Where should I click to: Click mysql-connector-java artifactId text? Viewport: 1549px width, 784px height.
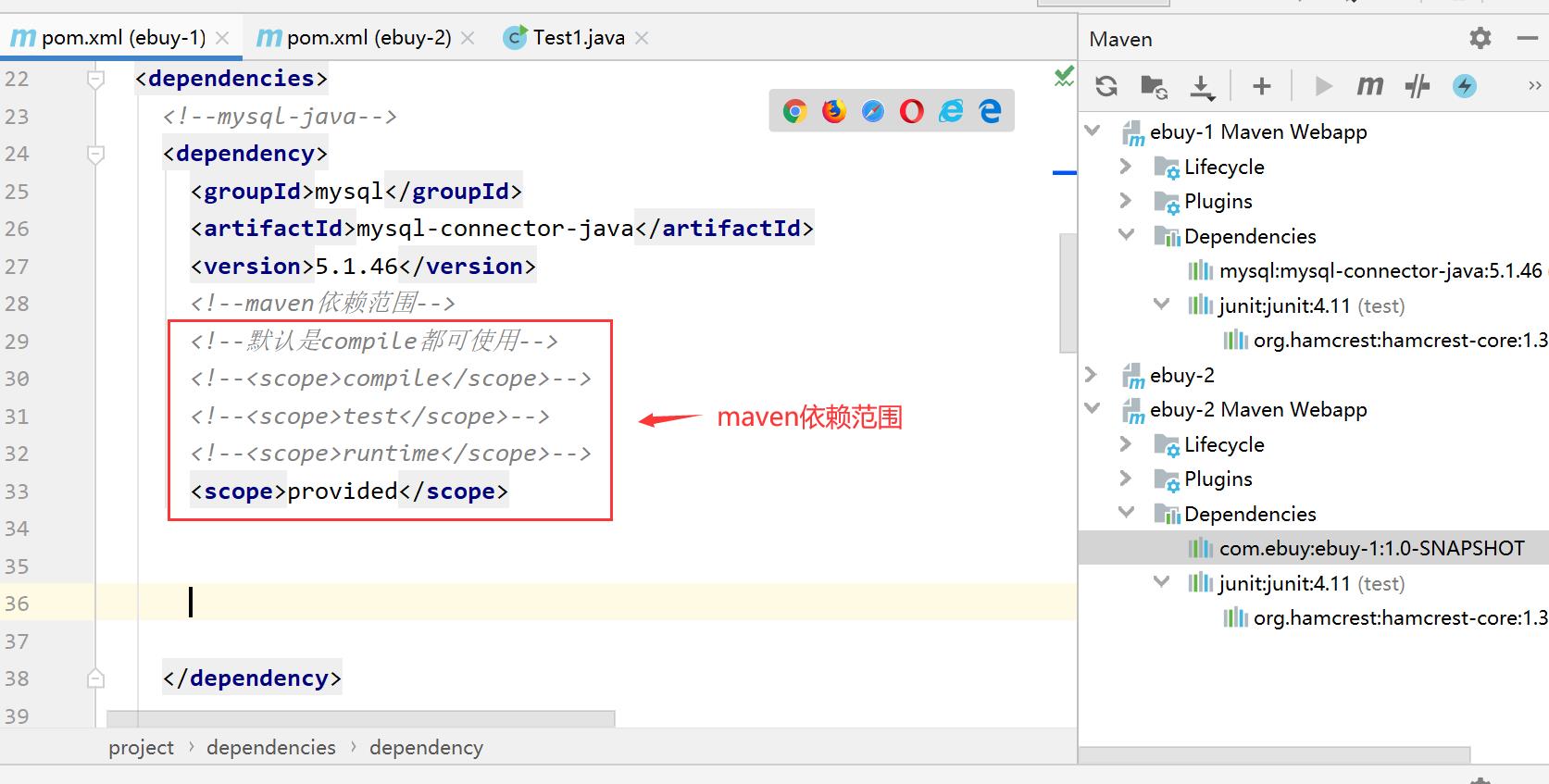tap(495, 228)
